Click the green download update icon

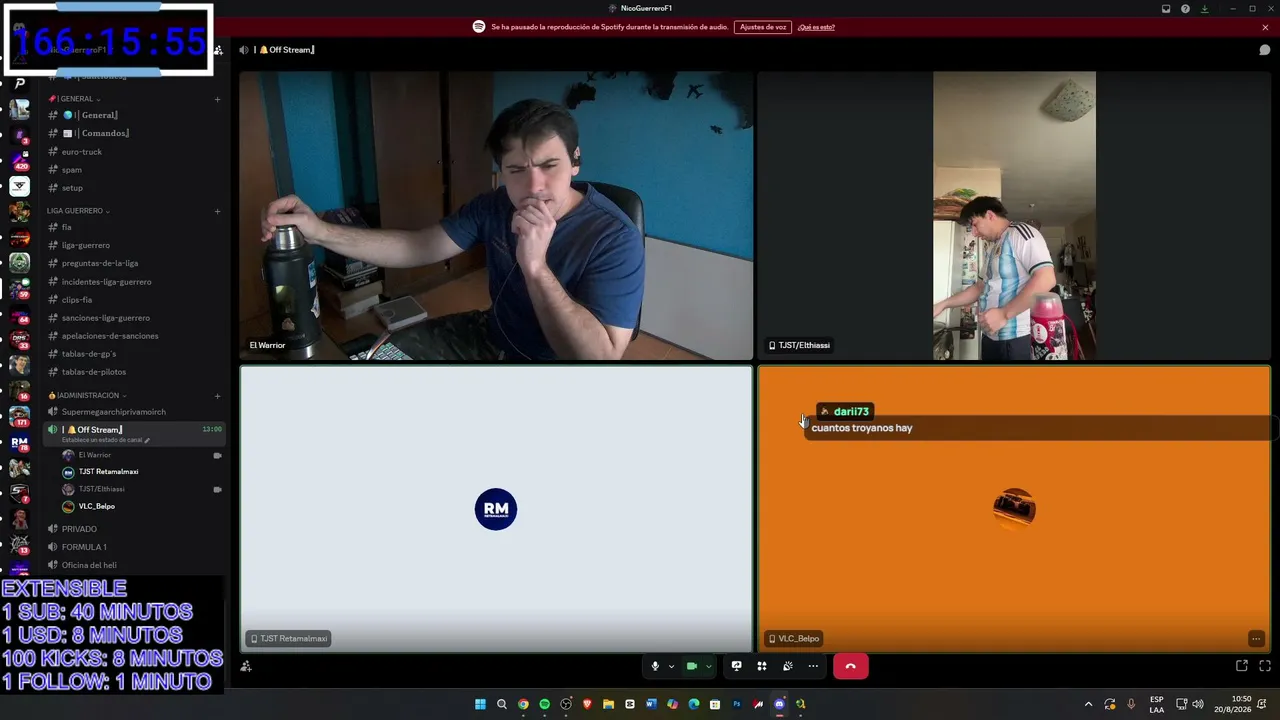pyautogui.click(x=1204, y=9)
